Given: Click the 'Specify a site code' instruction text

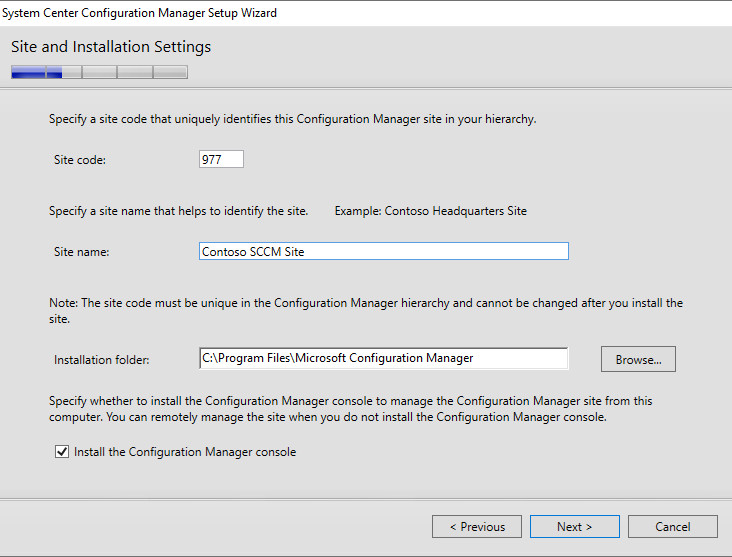Looking at the screenshot, I should point(293,119).
